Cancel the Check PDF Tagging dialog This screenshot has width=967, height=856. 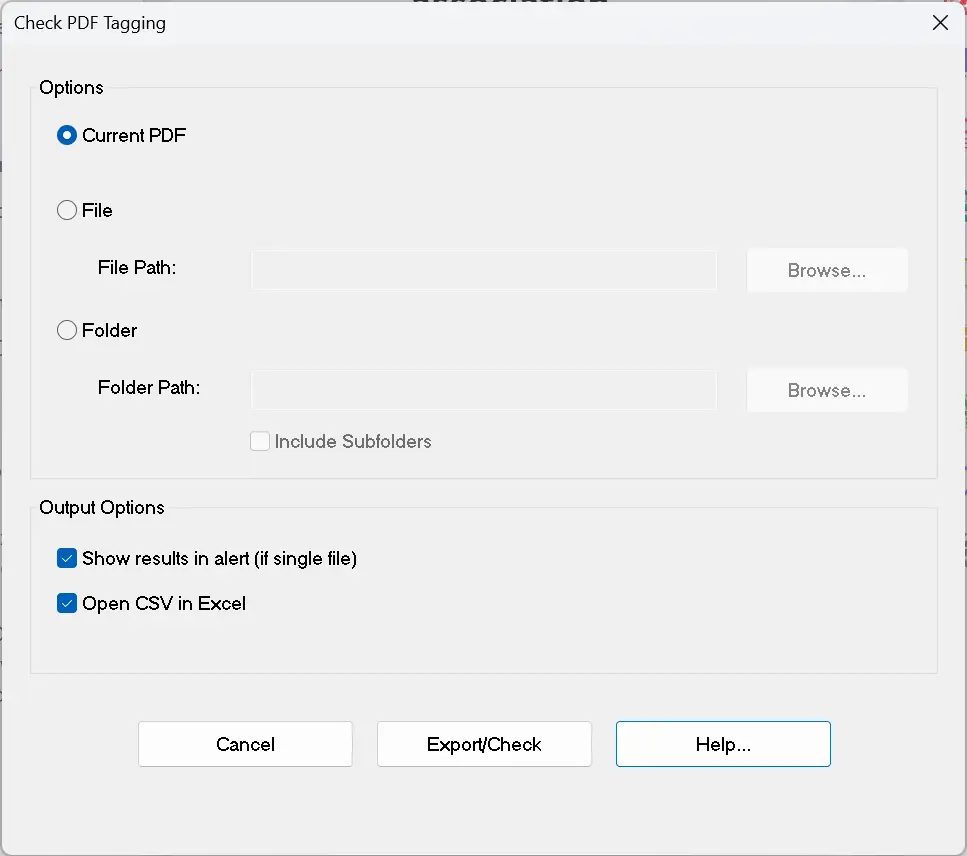(x=245, y=744)
